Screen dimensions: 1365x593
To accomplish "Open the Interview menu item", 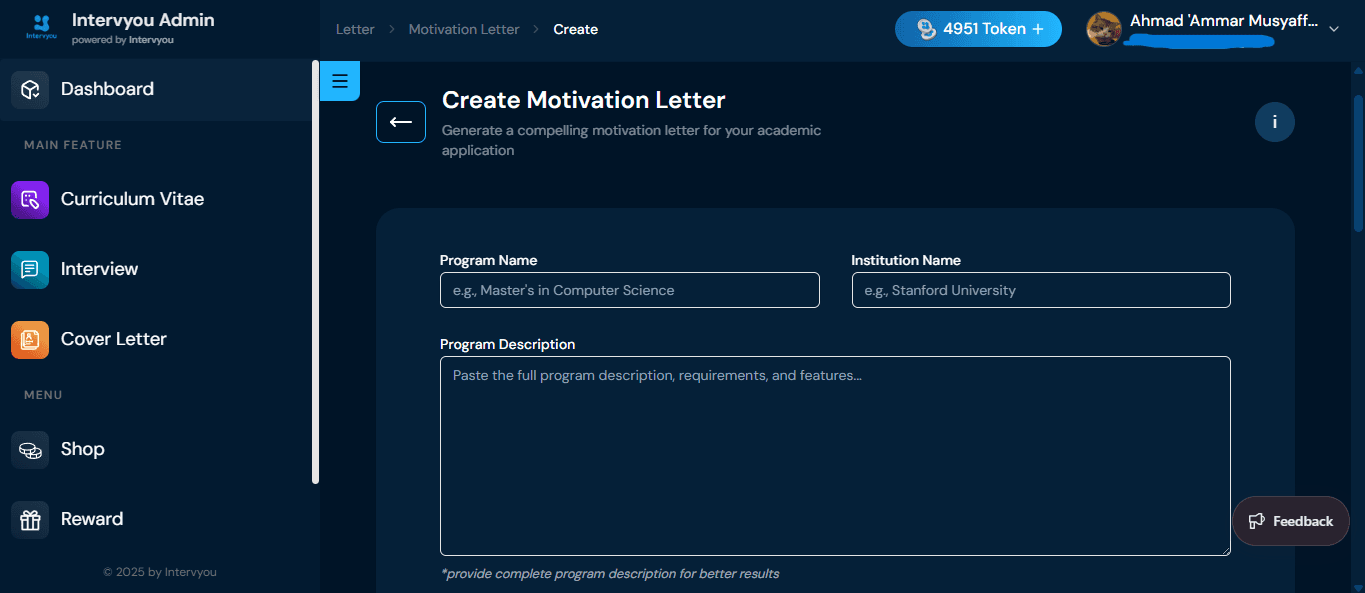I will [156, 269].
